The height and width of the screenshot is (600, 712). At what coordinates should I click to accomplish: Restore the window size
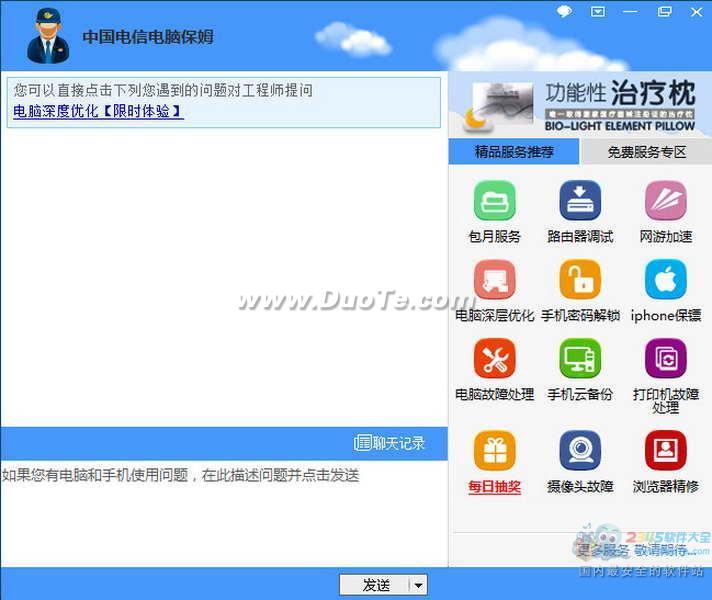(x=664, y=12)
